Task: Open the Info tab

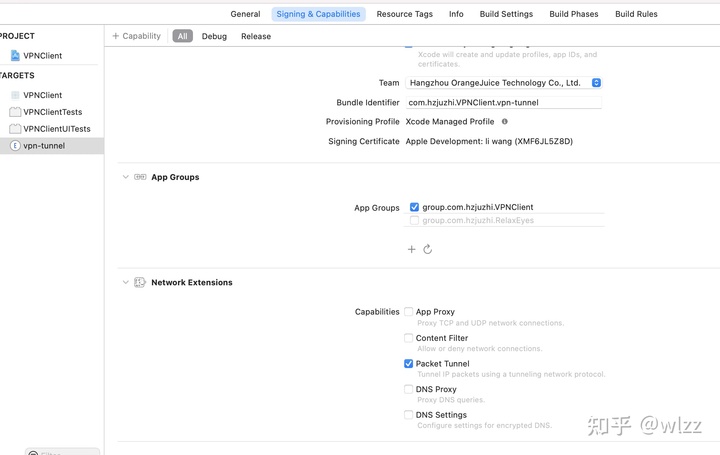Action: pyautogui.click(x=456, y=14)
